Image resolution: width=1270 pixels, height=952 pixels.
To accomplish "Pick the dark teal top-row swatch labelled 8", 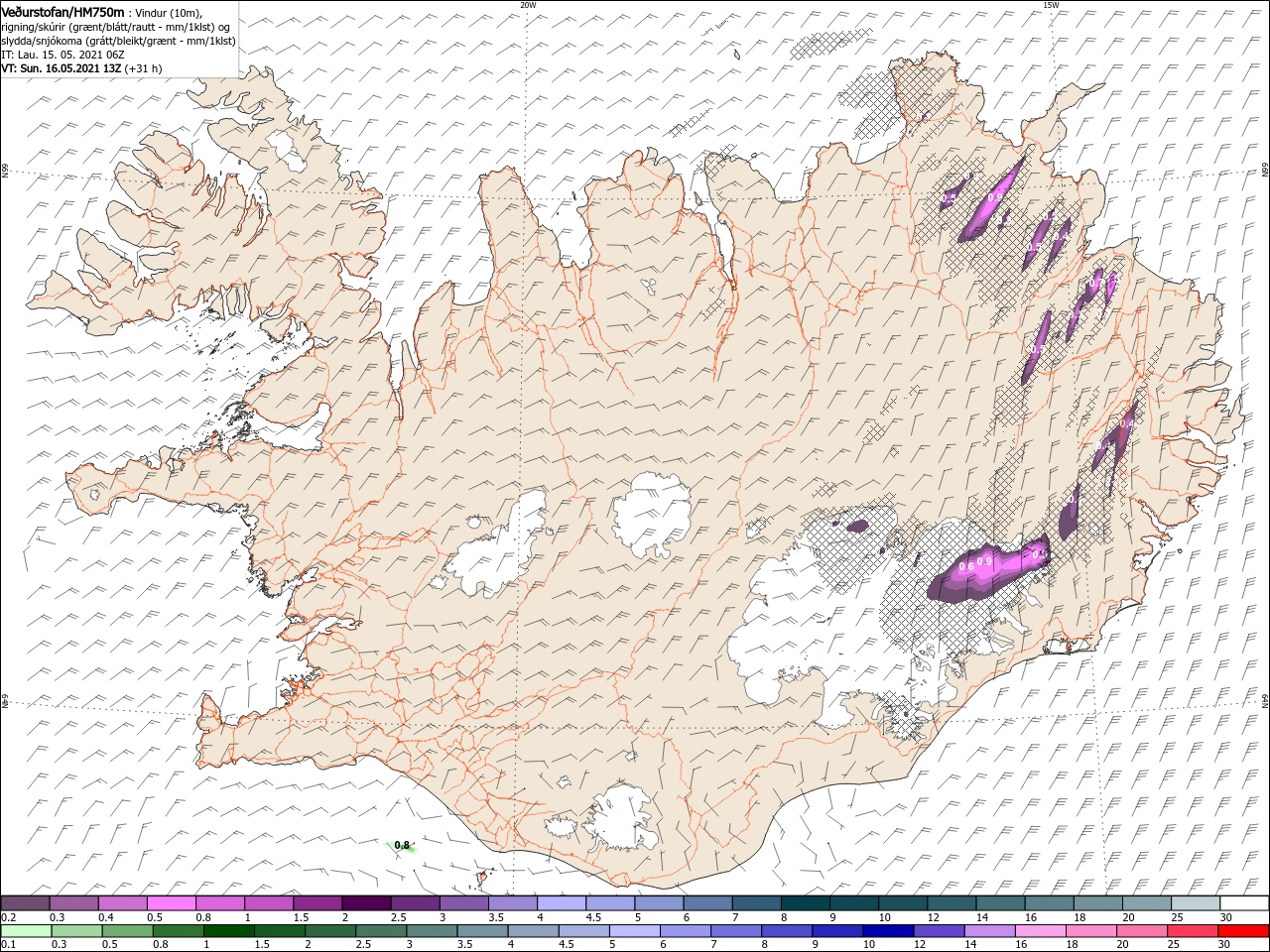I will click(804, 903).
